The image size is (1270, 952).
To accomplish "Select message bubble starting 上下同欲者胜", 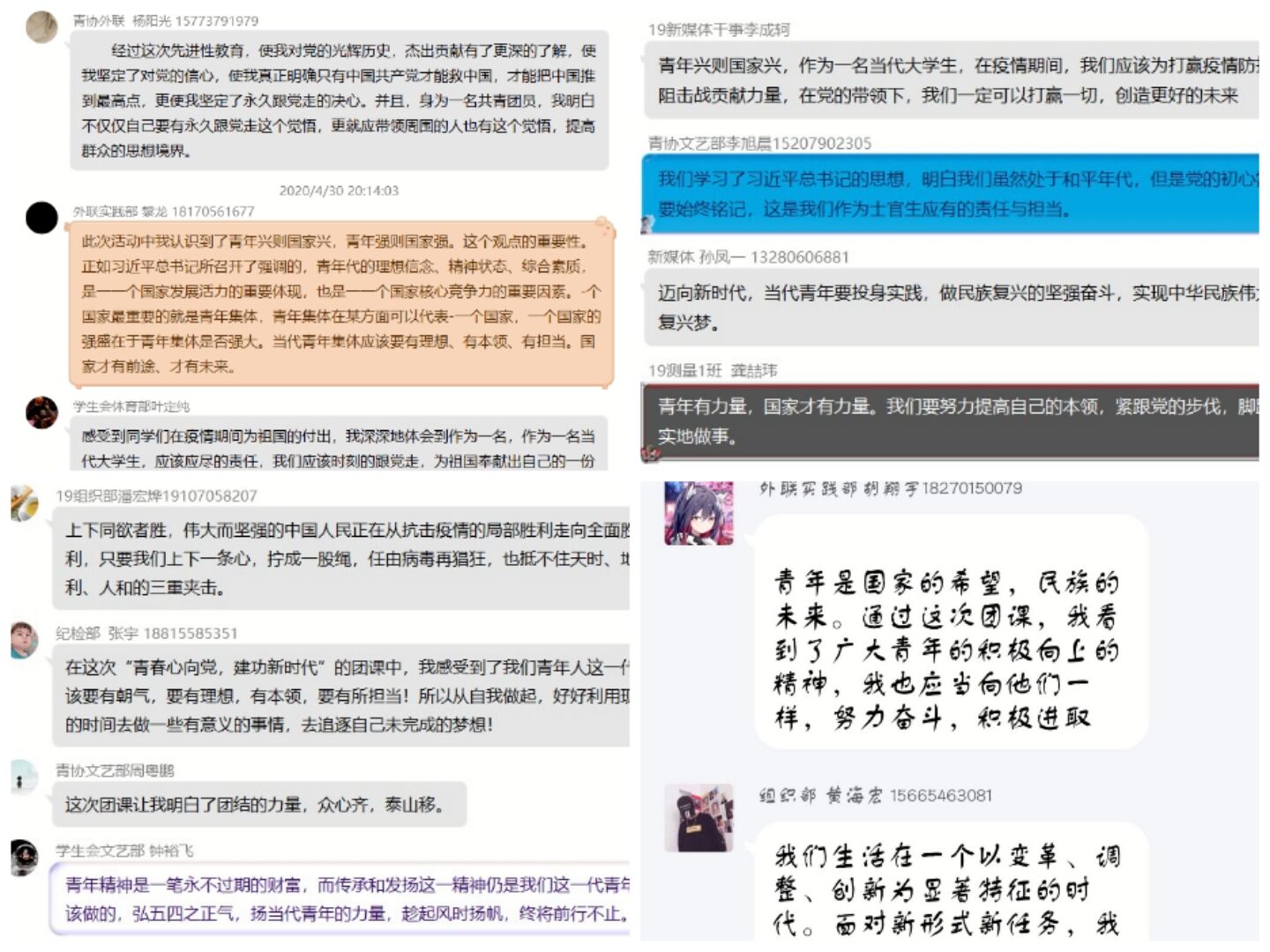I will 340,559.
